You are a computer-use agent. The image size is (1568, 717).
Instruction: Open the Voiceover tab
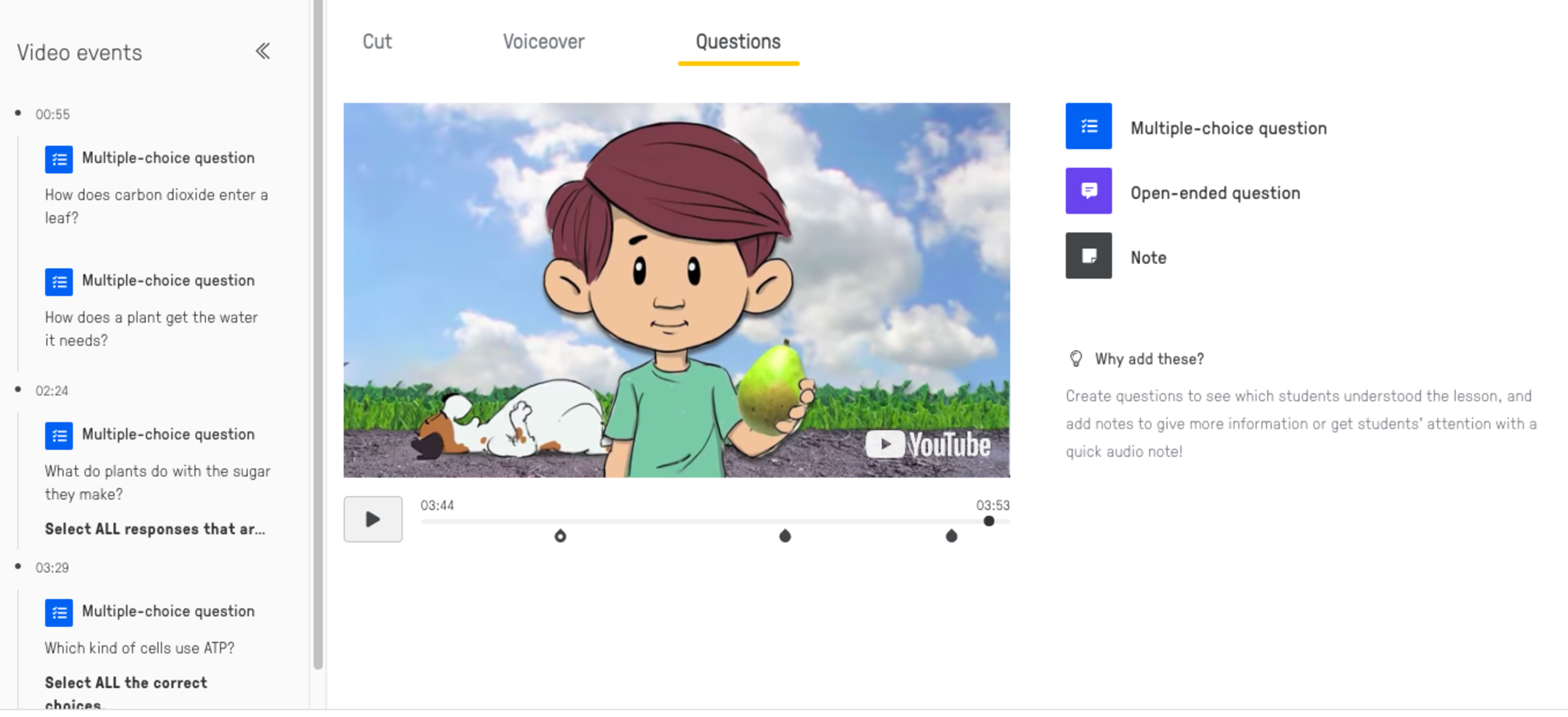point(543,42)
